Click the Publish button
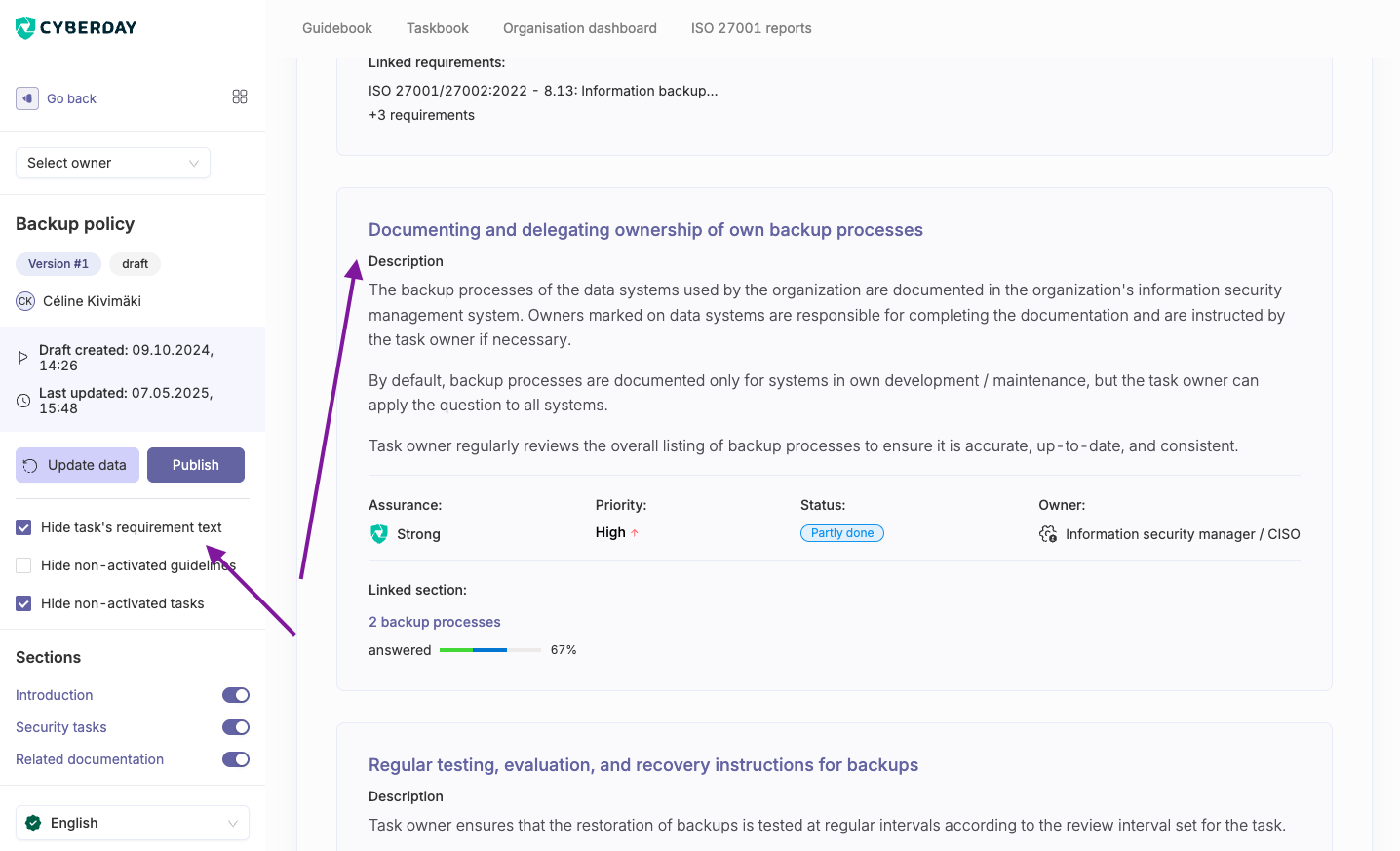 tap(196, 465)
